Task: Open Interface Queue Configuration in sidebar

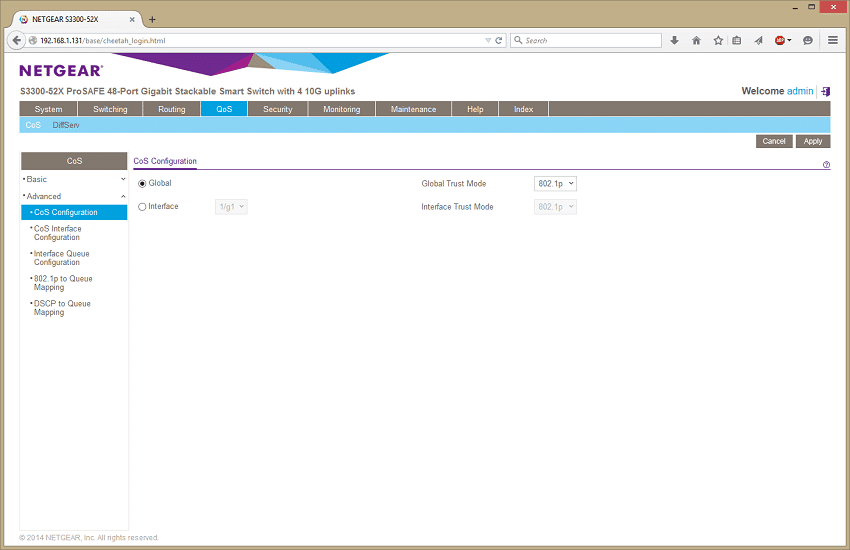Action: click(x=61, y=258)
